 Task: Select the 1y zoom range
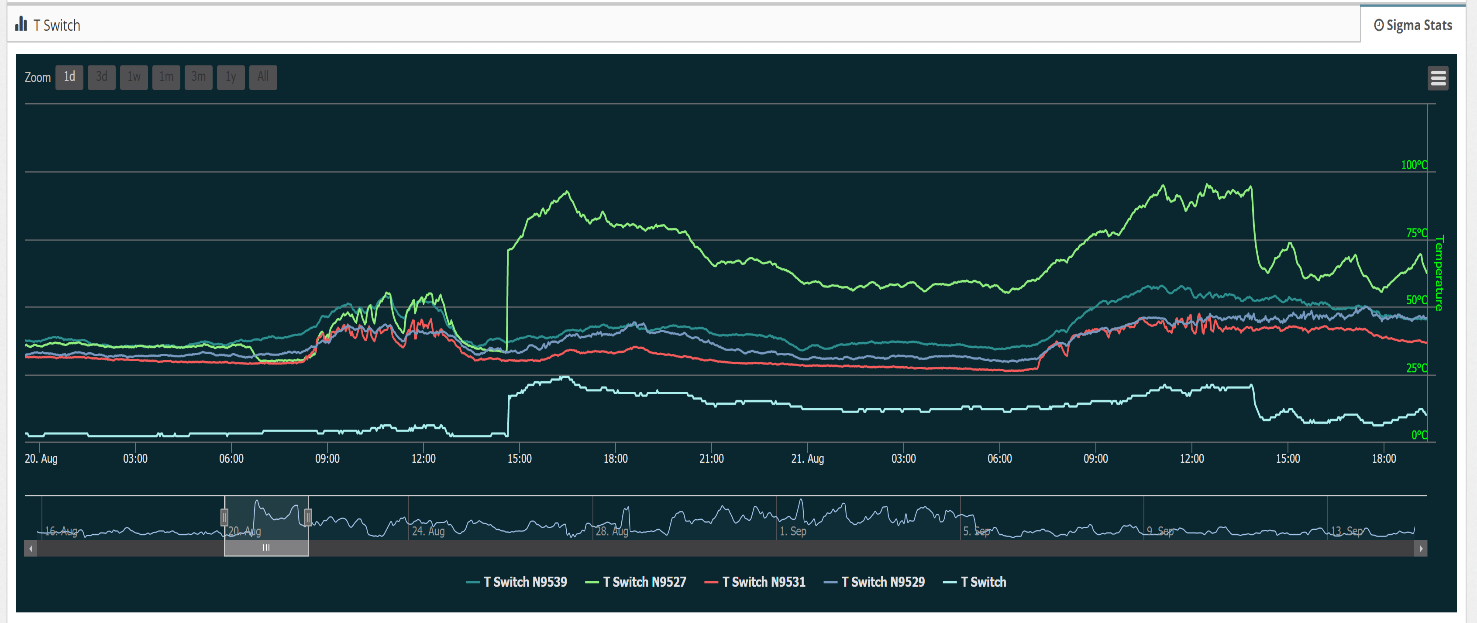click(x=231, y=77)
